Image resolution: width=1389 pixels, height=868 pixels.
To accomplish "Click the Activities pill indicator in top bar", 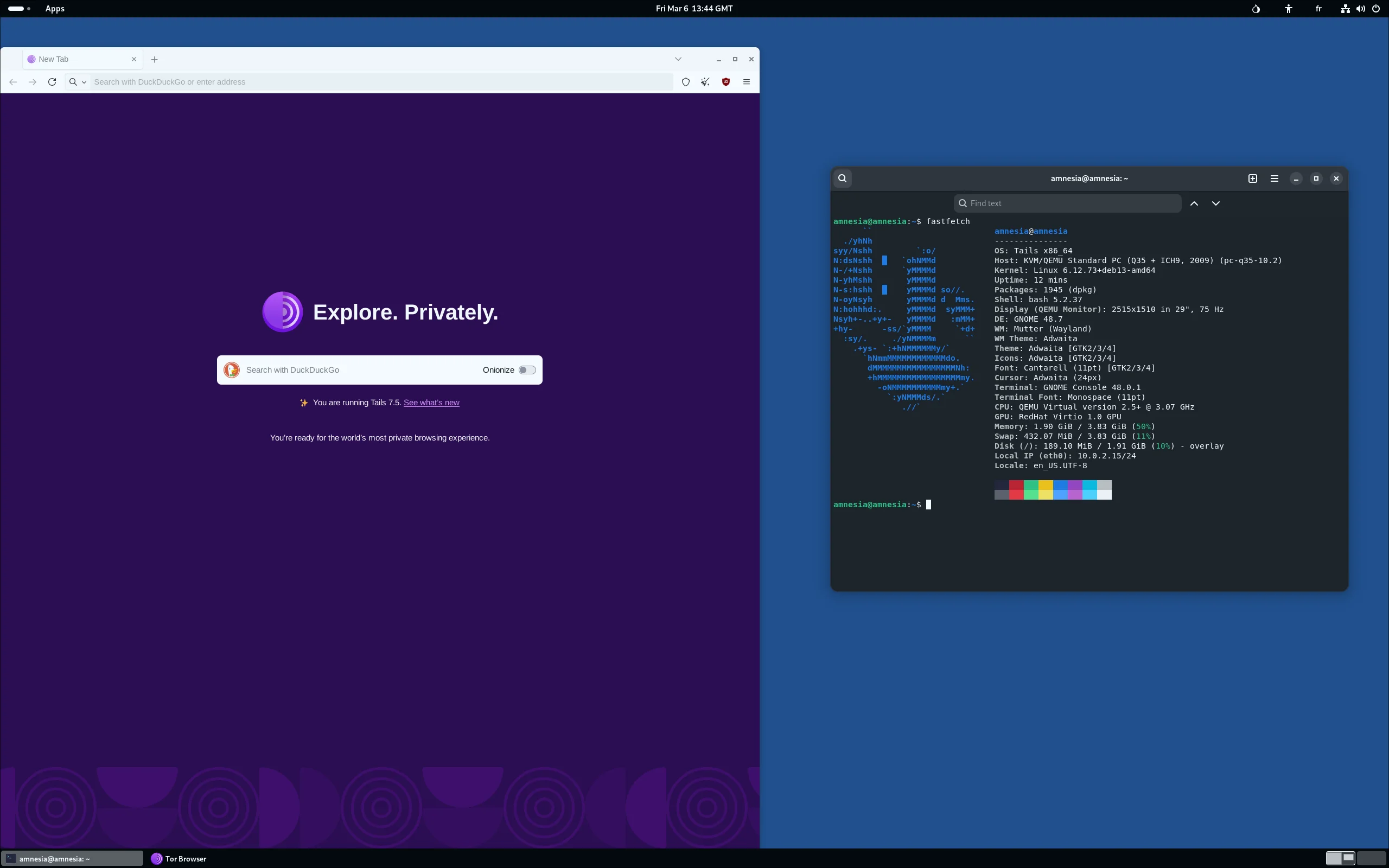I will (x=20, y=9).
